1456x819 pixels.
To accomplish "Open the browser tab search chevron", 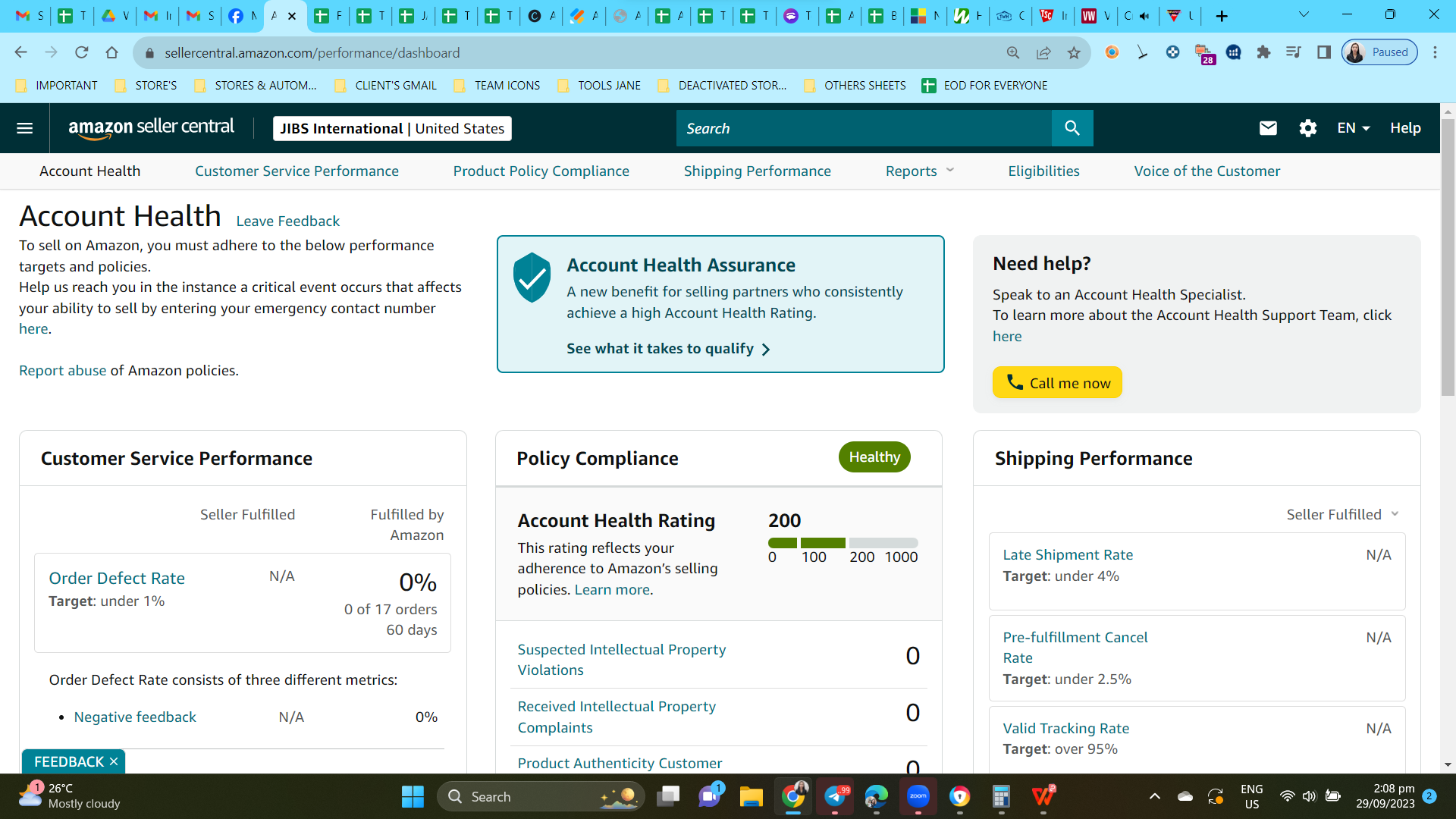I will click(x=1304, y=15).
